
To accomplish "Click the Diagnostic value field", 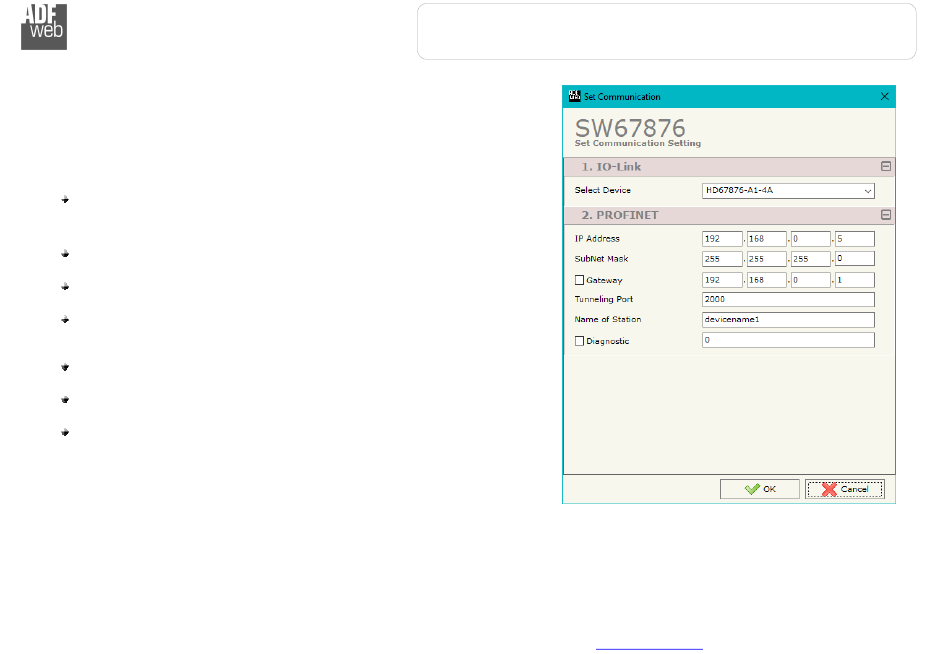I will tap(788, 340).
